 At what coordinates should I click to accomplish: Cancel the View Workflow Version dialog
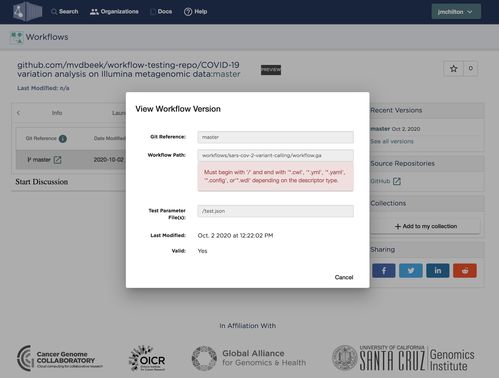(x=344, y=277)
